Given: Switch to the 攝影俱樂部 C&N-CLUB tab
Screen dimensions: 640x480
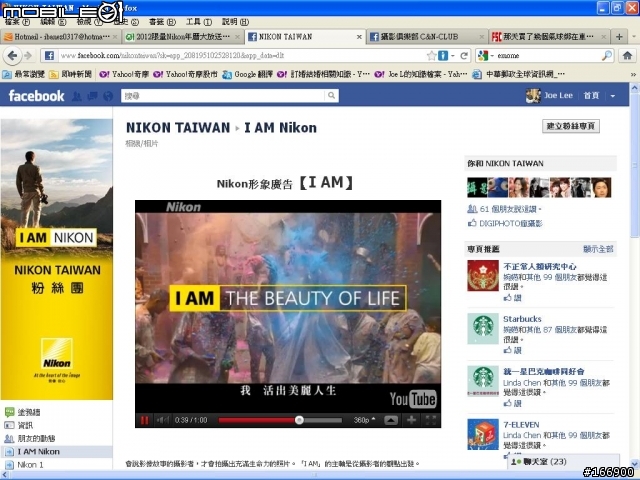Looking at the screenshot, I should (427, 37).
